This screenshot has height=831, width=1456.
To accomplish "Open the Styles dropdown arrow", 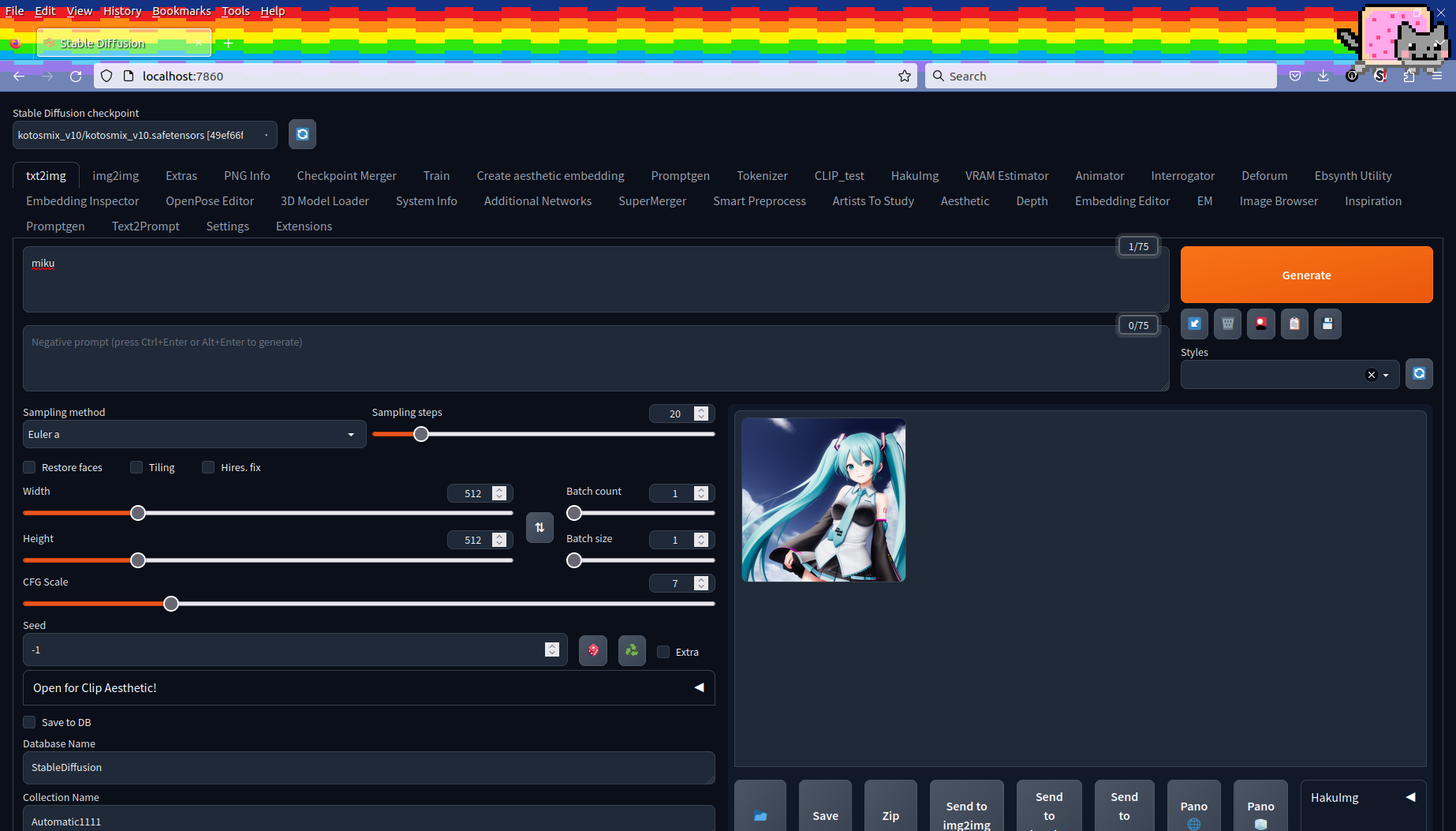I will (1386, 375).
